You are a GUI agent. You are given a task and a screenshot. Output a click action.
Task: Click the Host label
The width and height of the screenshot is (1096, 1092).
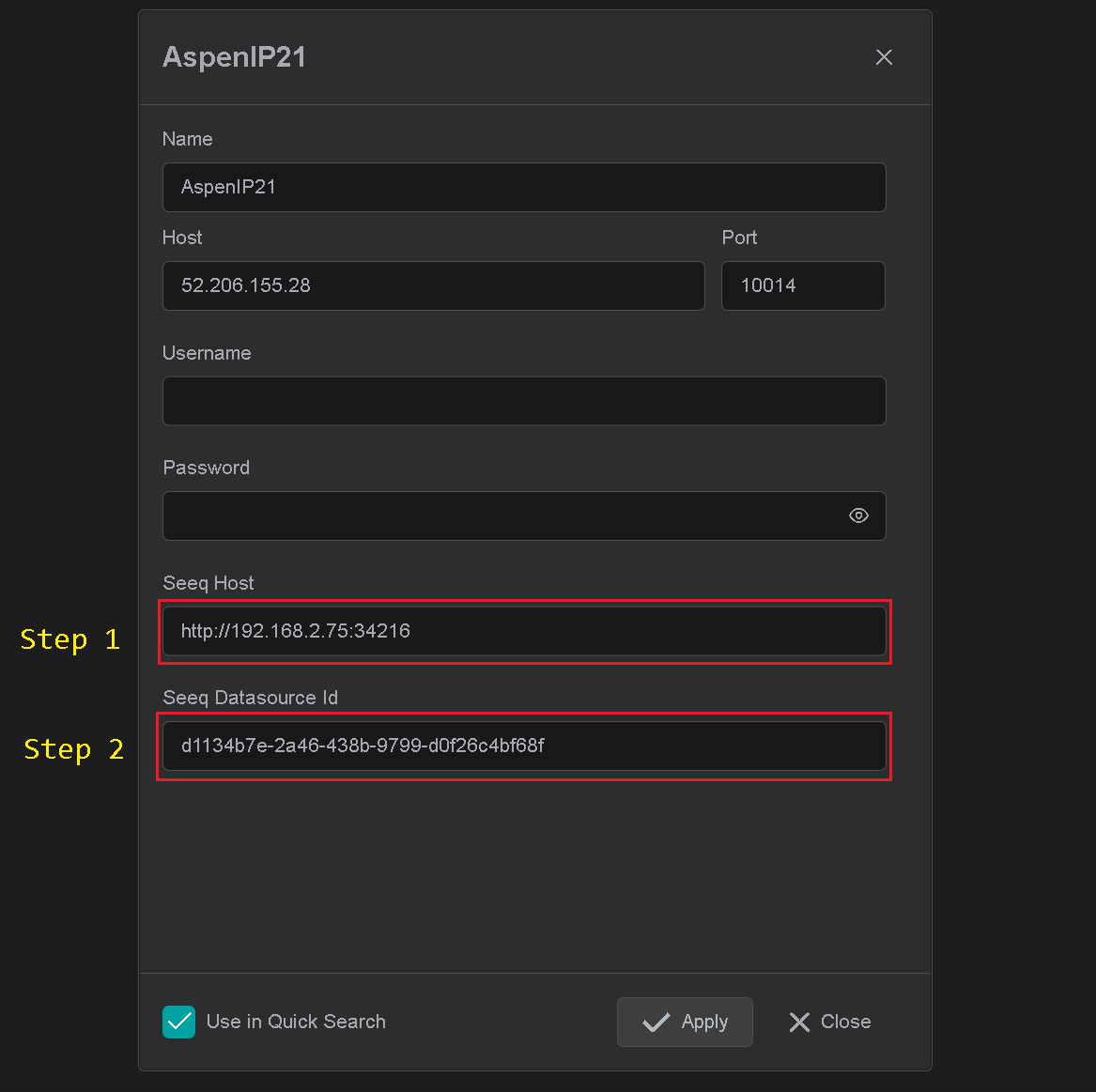[x=182, y=238]
